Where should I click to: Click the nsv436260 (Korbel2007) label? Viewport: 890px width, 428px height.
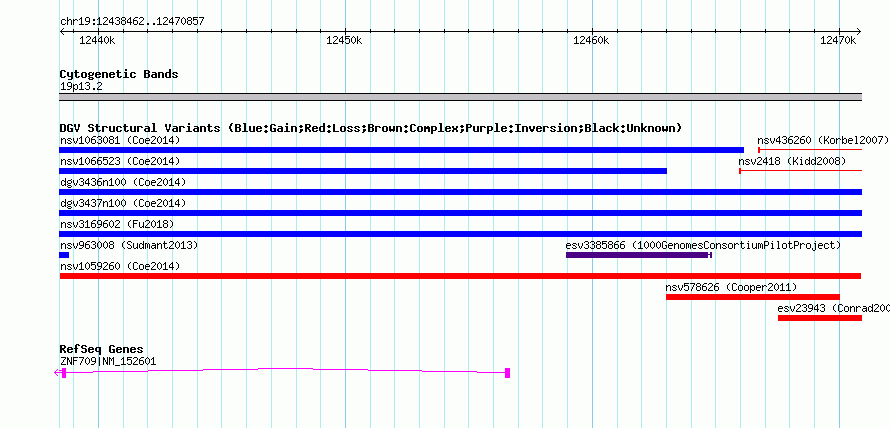click(x=822, y=140)
